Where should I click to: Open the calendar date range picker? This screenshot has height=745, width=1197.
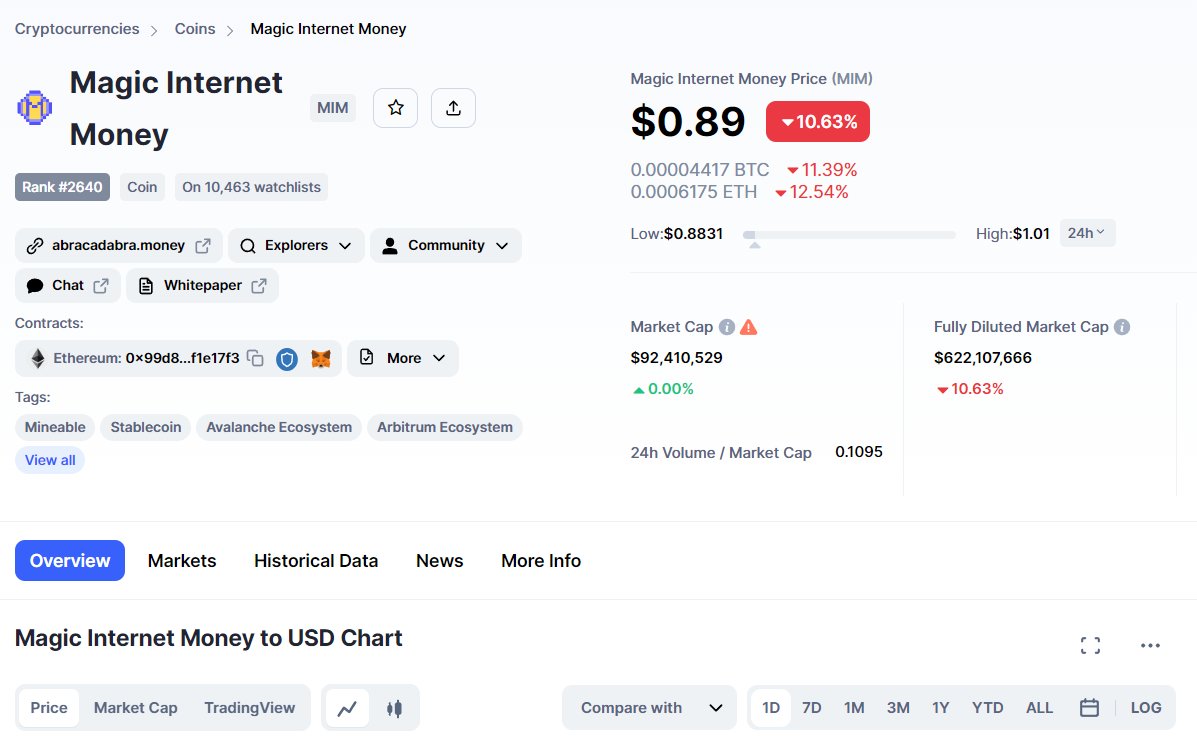(1089, 708)
